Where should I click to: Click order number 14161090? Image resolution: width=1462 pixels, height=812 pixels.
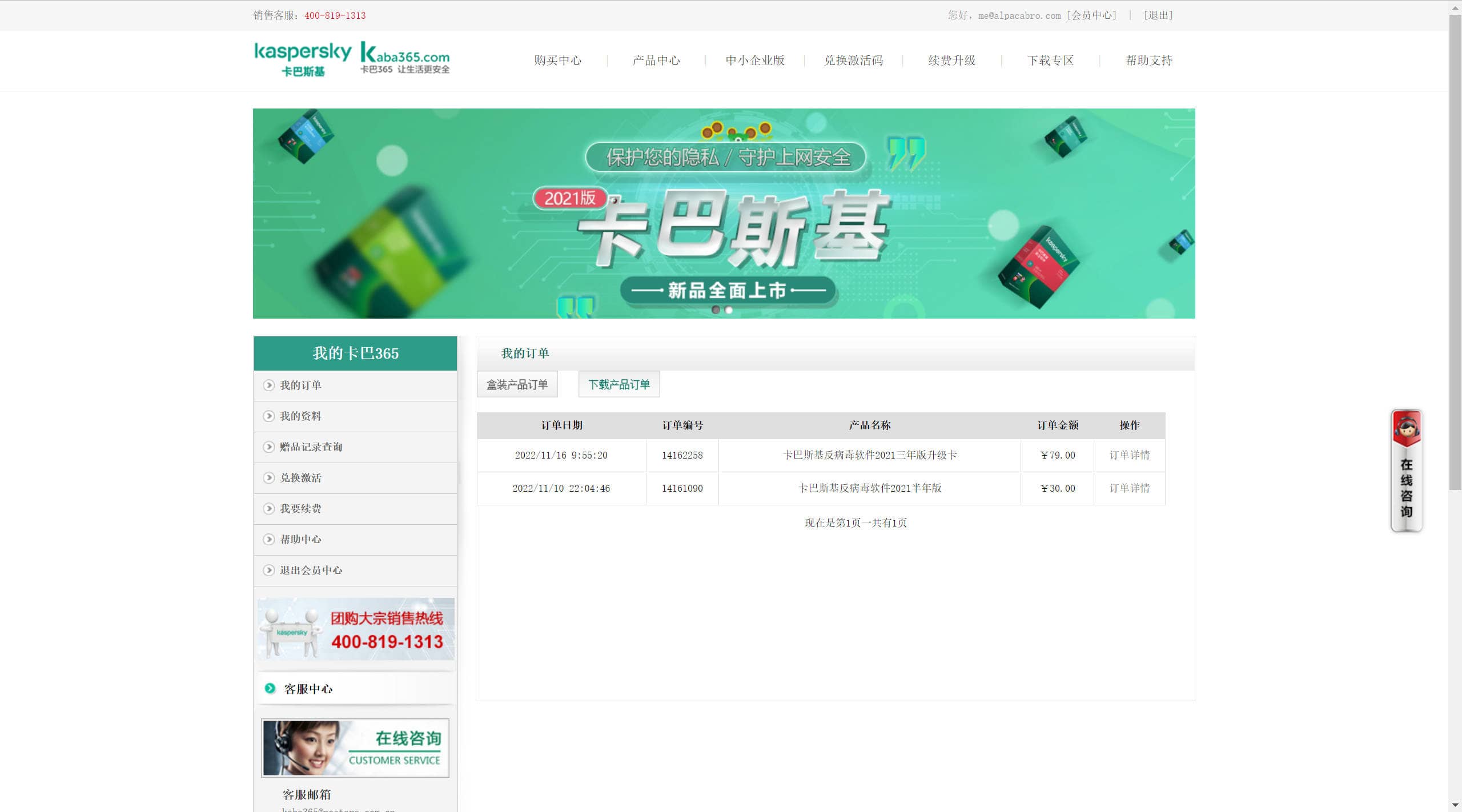(x=682, y=488)
